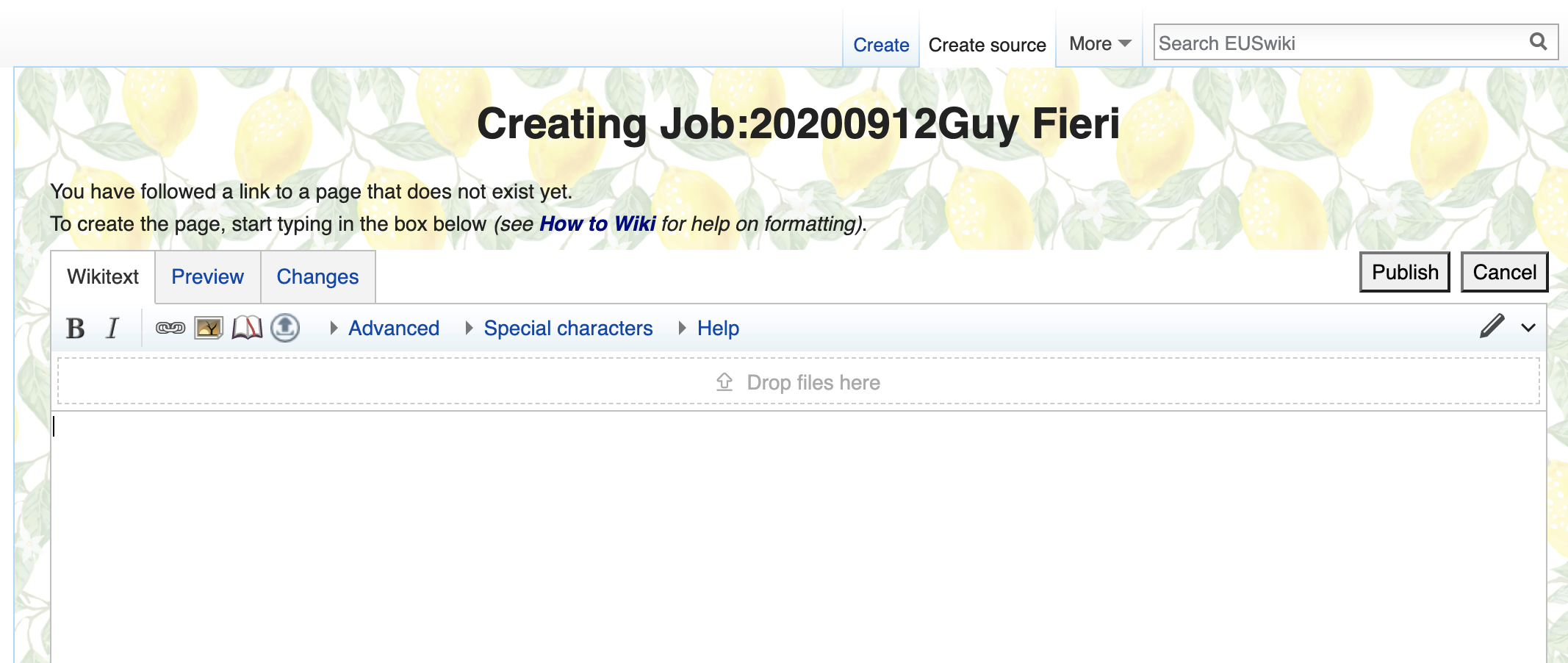This screenshot has width=1568, height=663.
Task: Apply bold formatting with the B icon
Action: [x=75, y=328]
